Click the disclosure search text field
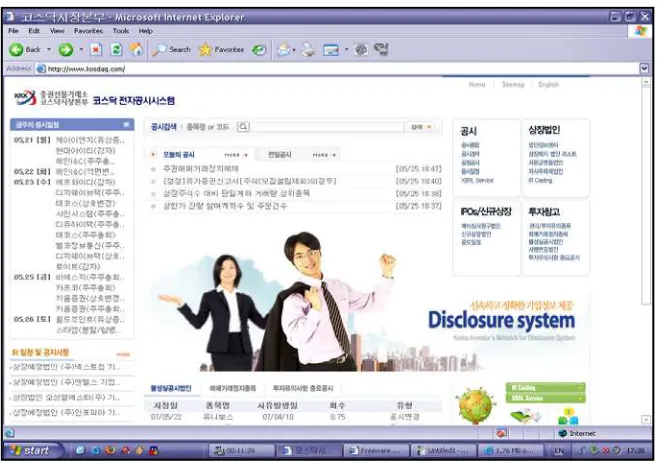Screen dimensions: 658x462 click(327, 127)
